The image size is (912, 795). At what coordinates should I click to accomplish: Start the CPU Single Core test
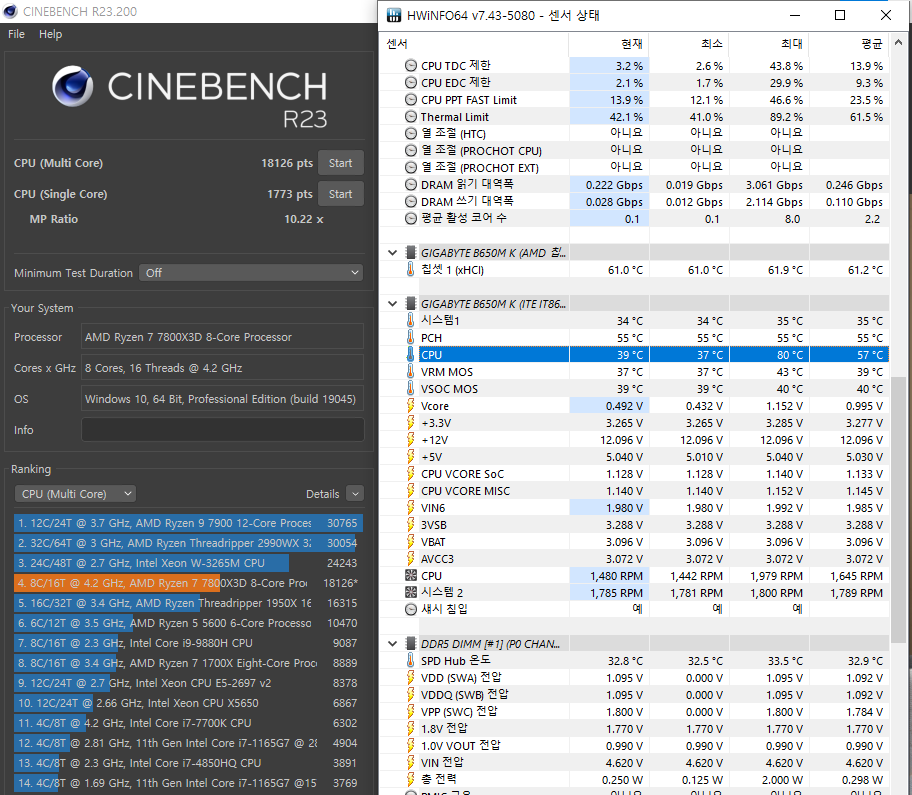point(340,194)
